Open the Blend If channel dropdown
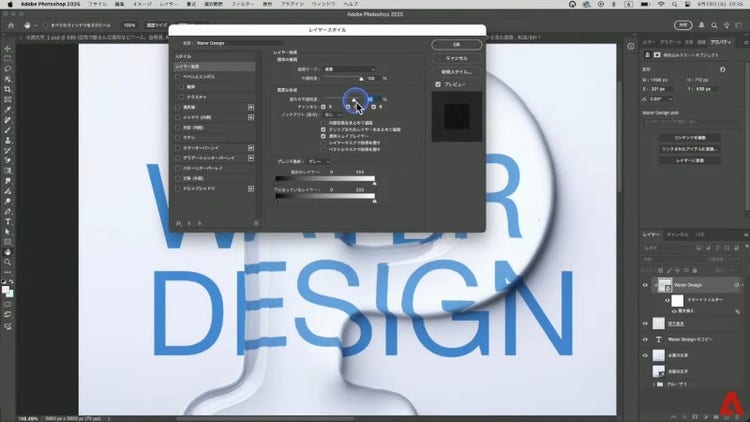 tap(318, 160)
